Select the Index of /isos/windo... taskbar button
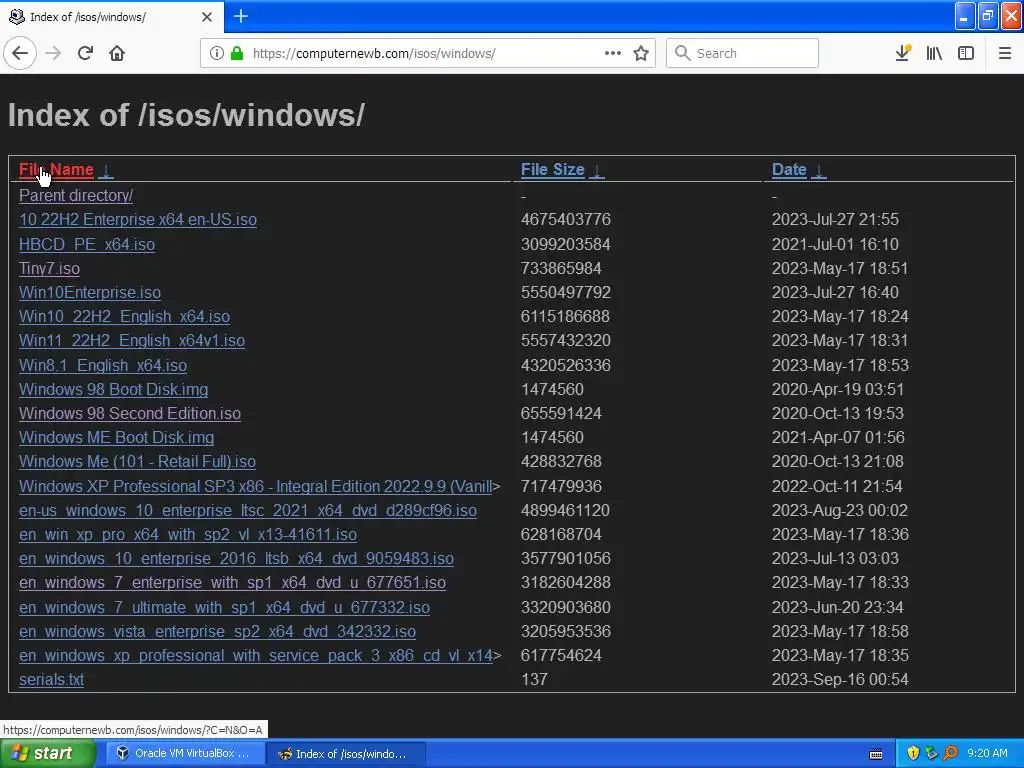This screenshot has width=1024, height=768. (346, 754)
